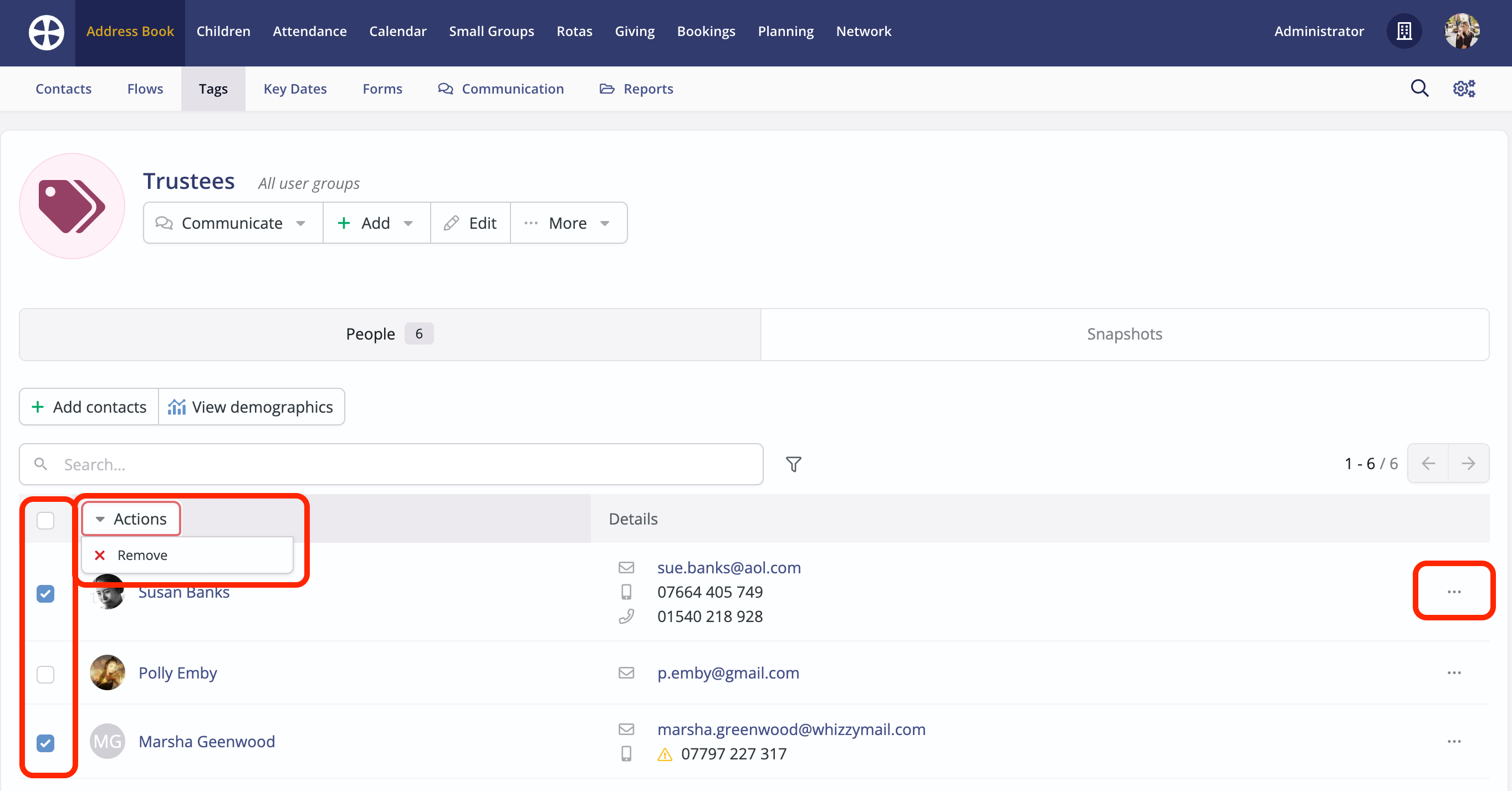Screen dimensions: 1512x791
Task: Switch to the Snapshots tab
Action: (1123, 334)
